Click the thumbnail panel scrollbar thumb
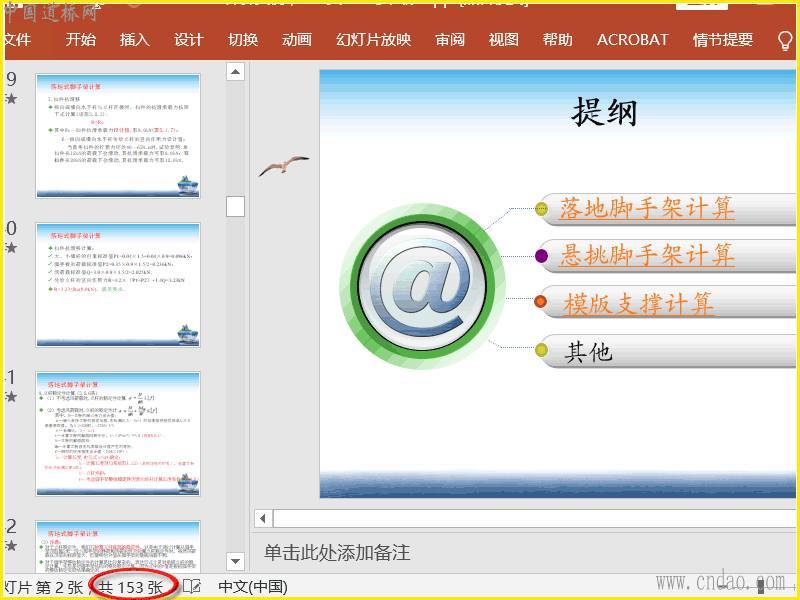The height and width of the screenshot is (600, 800). [235, 207]
